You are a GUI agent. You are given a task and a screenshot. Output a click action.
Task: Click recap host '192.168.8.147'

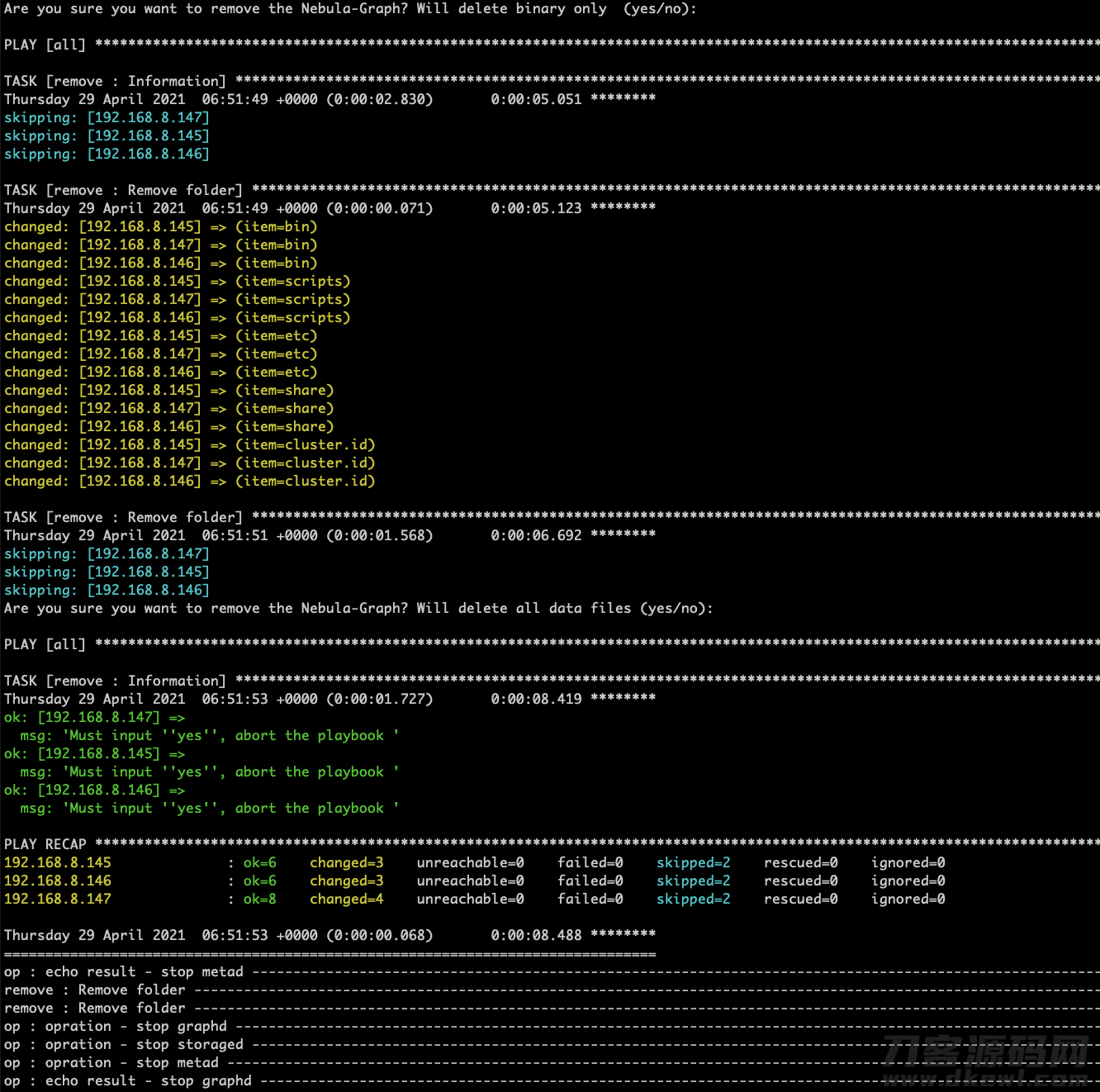click(x=58, y=900)
